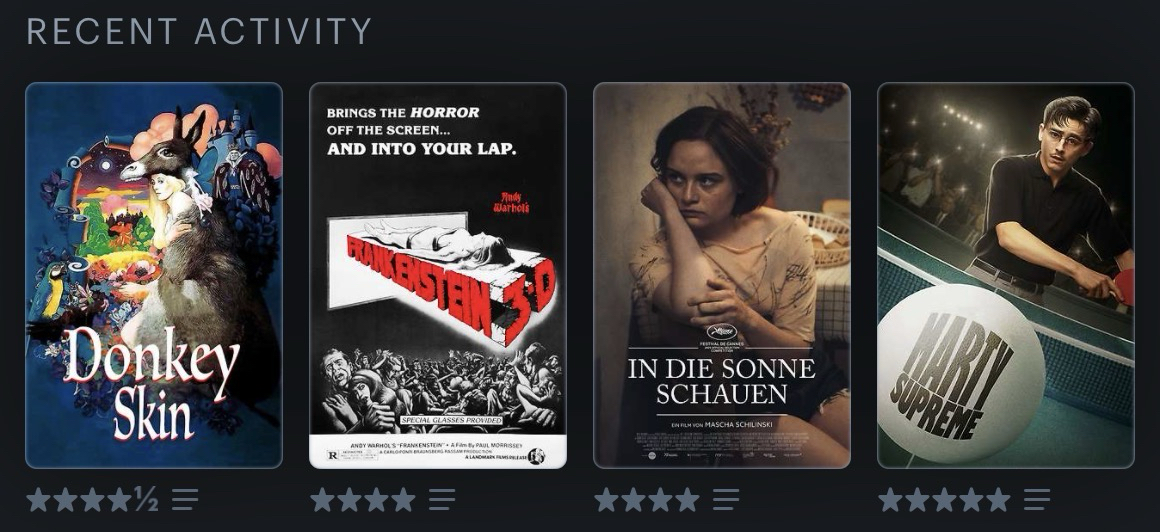View the In die Sonne schauen poster
1160x532 pixels.
click(722, 275)
